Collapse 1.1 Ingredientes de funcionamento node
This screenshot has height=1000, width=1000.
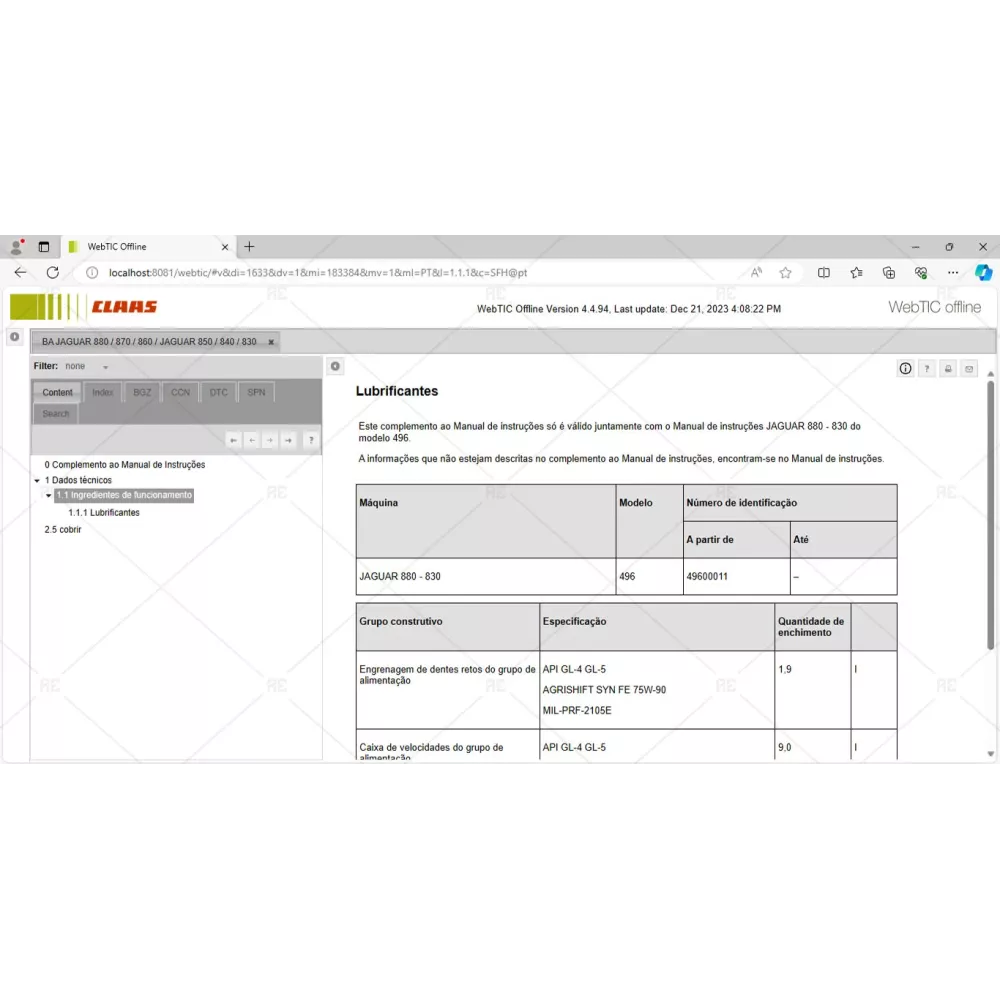click(48, 496)
